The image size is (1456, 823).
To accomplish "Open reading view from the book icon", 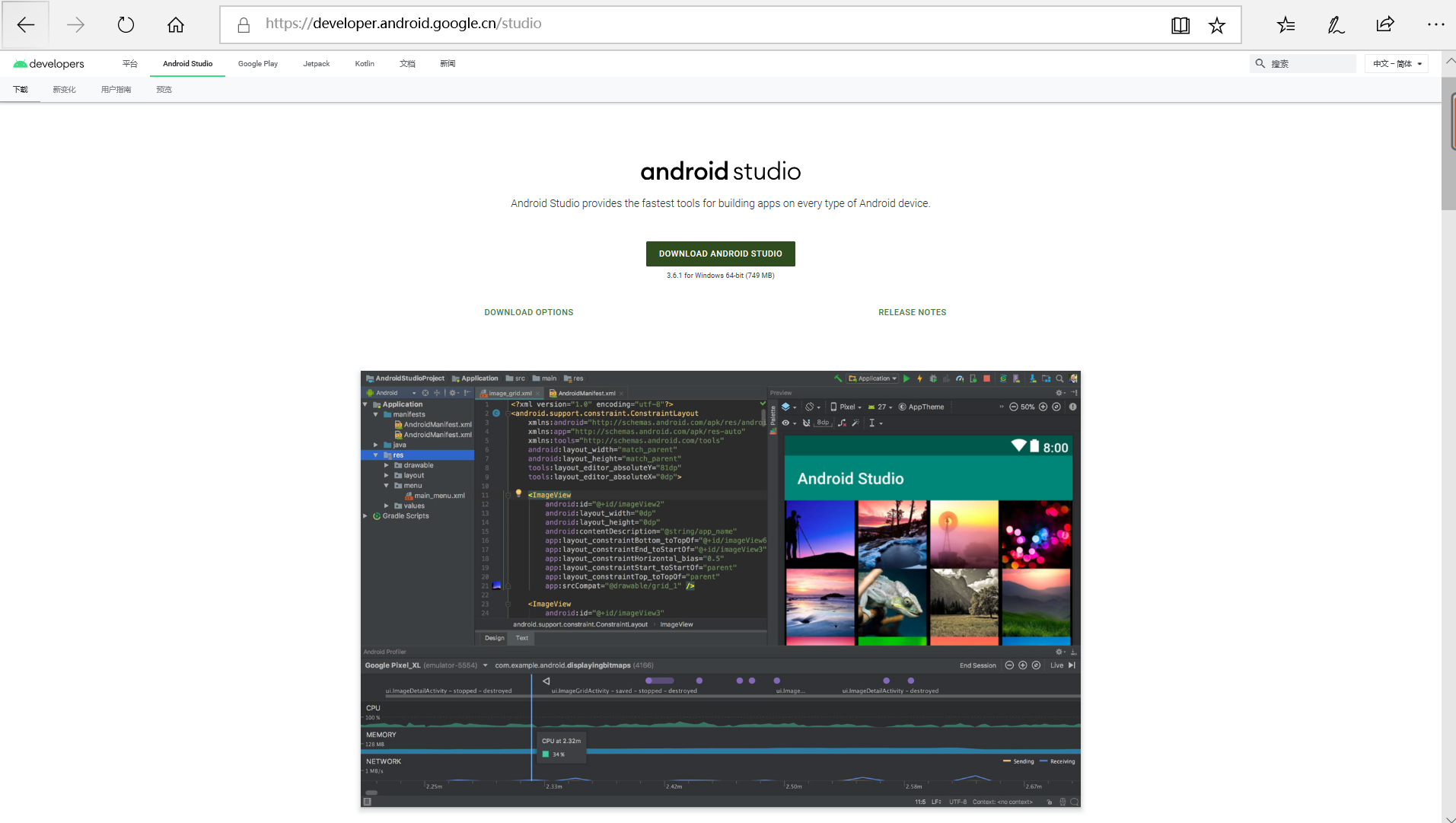I will (x=1180, y=25).
